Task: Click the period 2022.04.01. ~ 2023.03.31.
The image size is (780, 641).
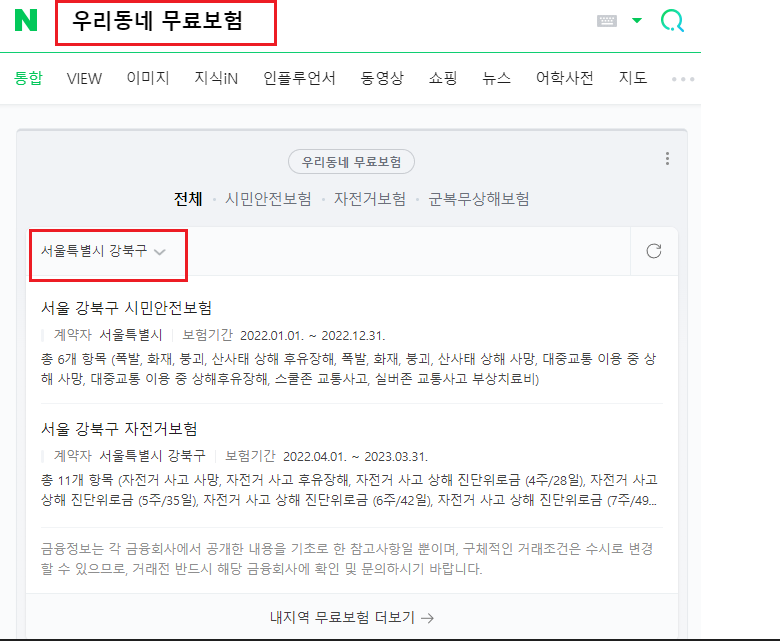Action: pyautogui.click(x=355, y=457)
